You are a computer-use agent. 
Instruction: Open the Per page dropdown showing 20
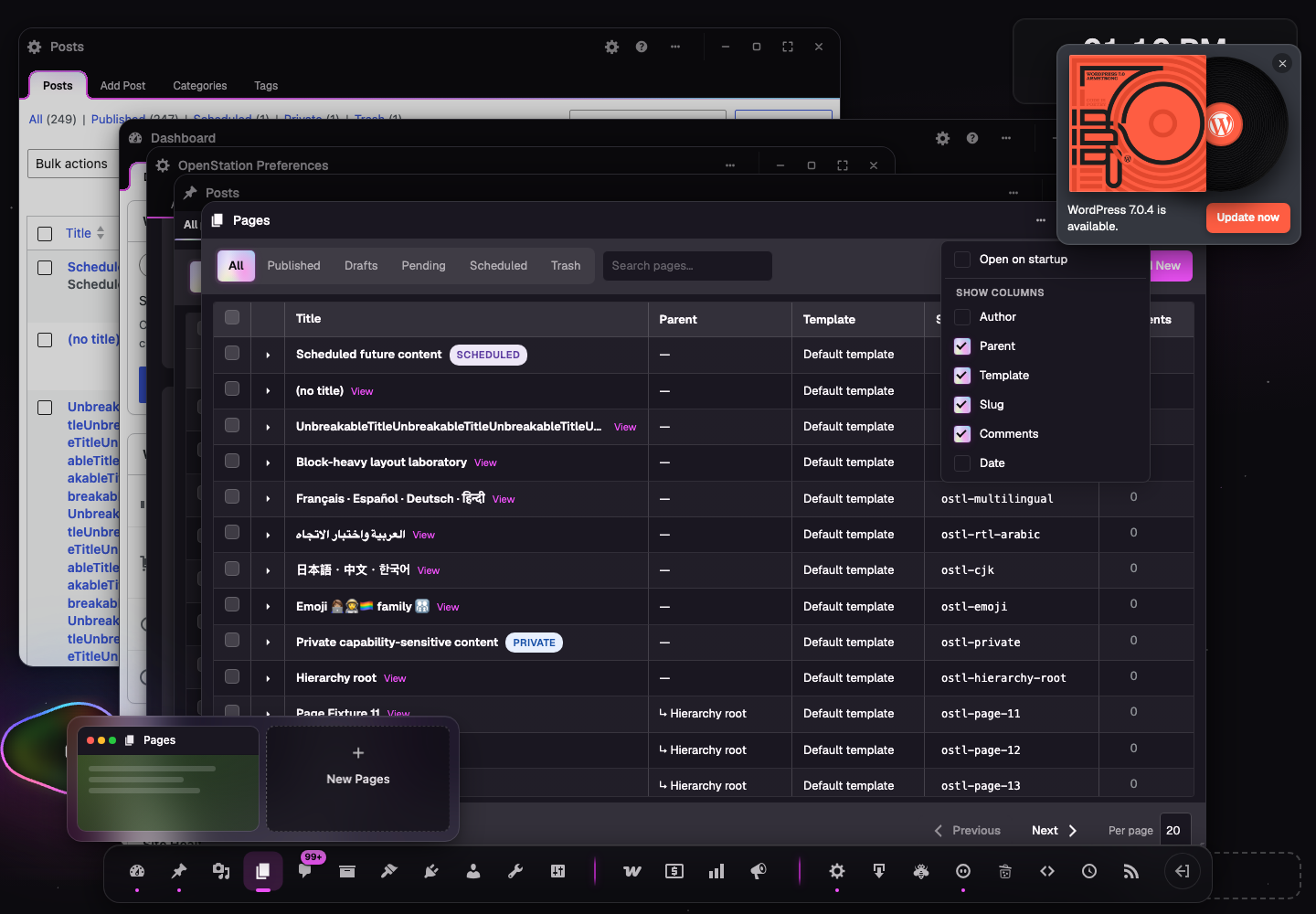tap(1175, 830)
